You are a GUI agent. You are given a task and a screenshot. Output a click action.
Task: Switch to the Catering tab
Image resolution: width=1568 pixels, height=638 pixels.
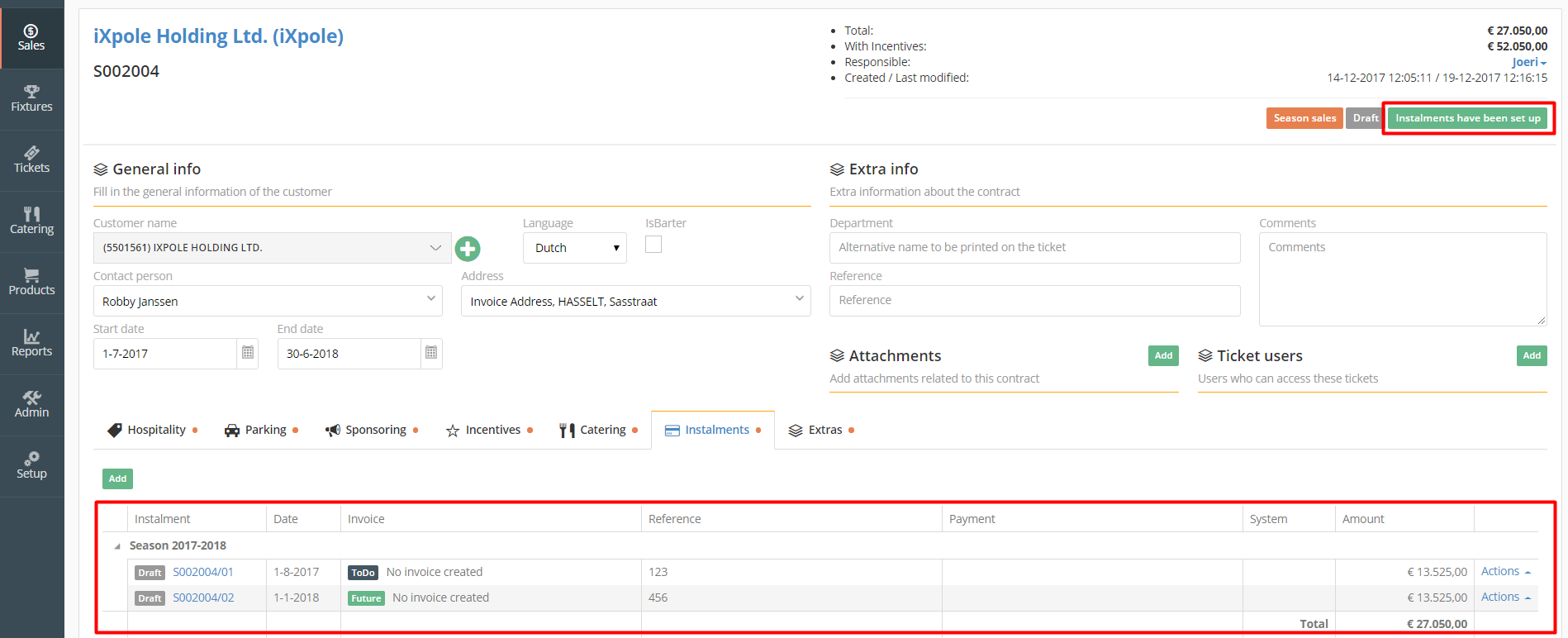click(x=598, y=430)
